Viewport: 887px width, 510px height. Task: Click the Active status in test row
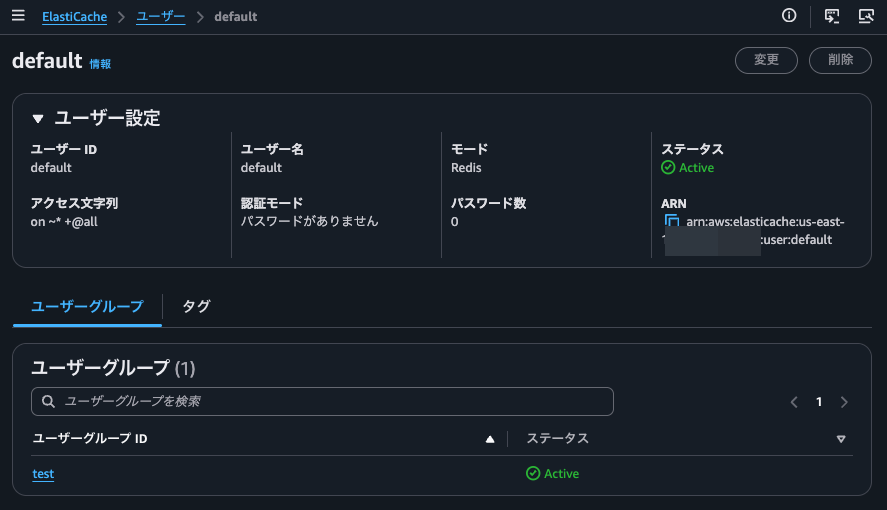coord(552,474)
